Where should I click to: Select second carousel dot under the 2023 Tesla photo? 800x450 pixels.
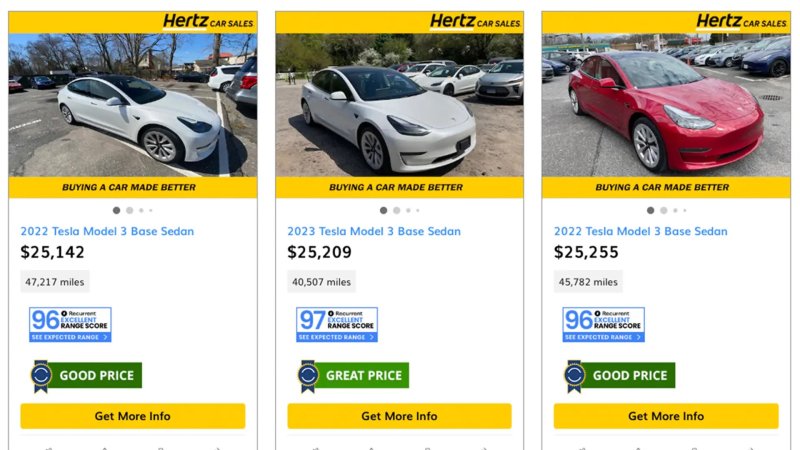396,211
